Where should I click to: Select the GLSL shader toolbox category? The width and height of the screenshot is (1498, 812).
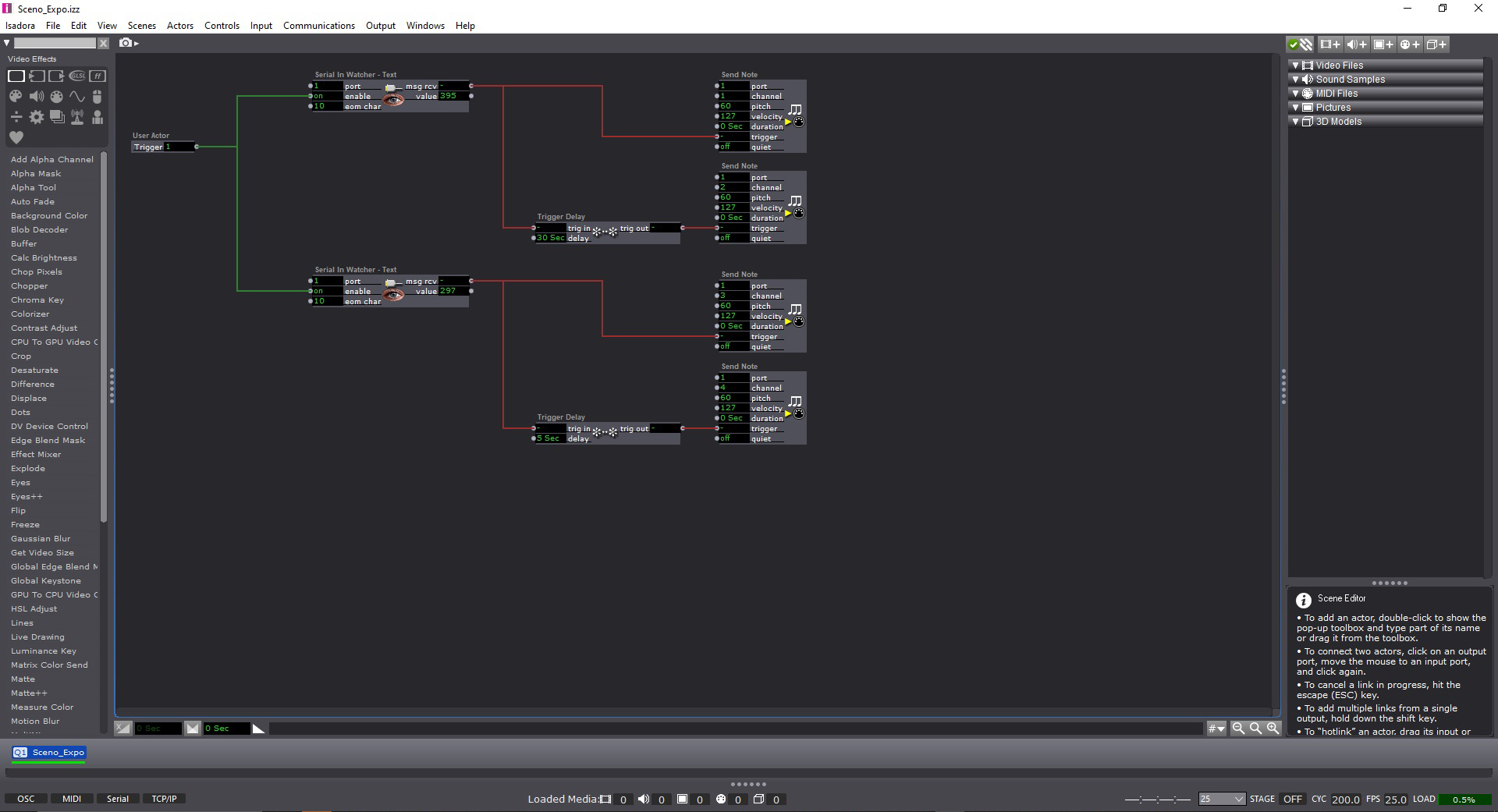76,76
